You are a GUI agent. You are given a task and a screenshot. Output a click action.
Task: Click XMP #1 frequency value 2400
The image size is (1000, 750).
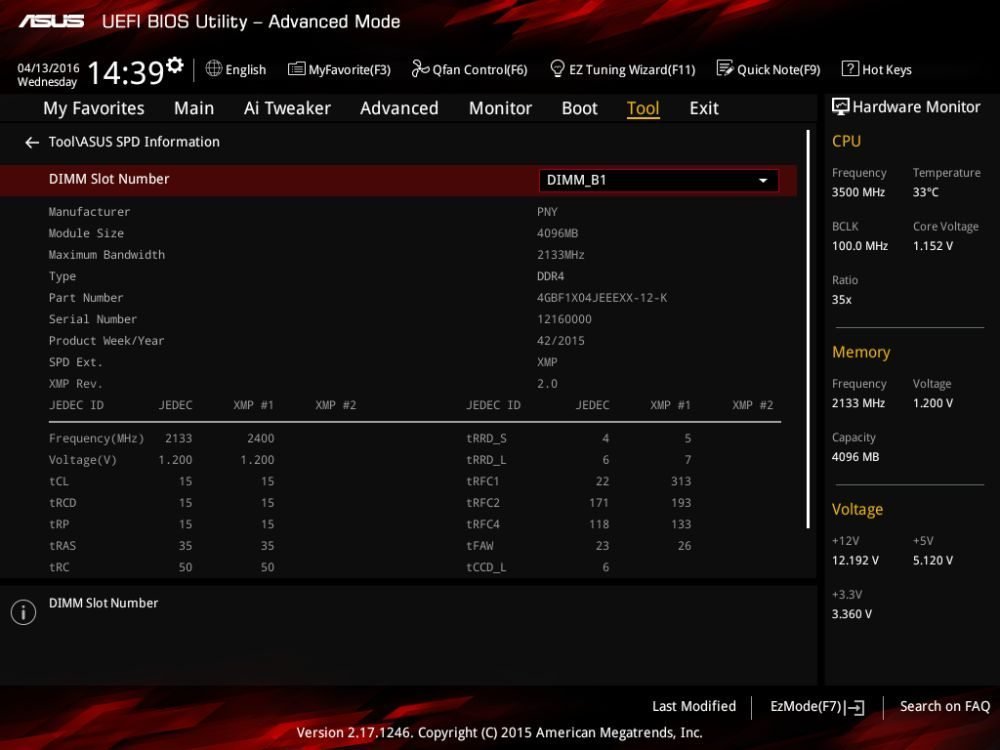point(261,439)
